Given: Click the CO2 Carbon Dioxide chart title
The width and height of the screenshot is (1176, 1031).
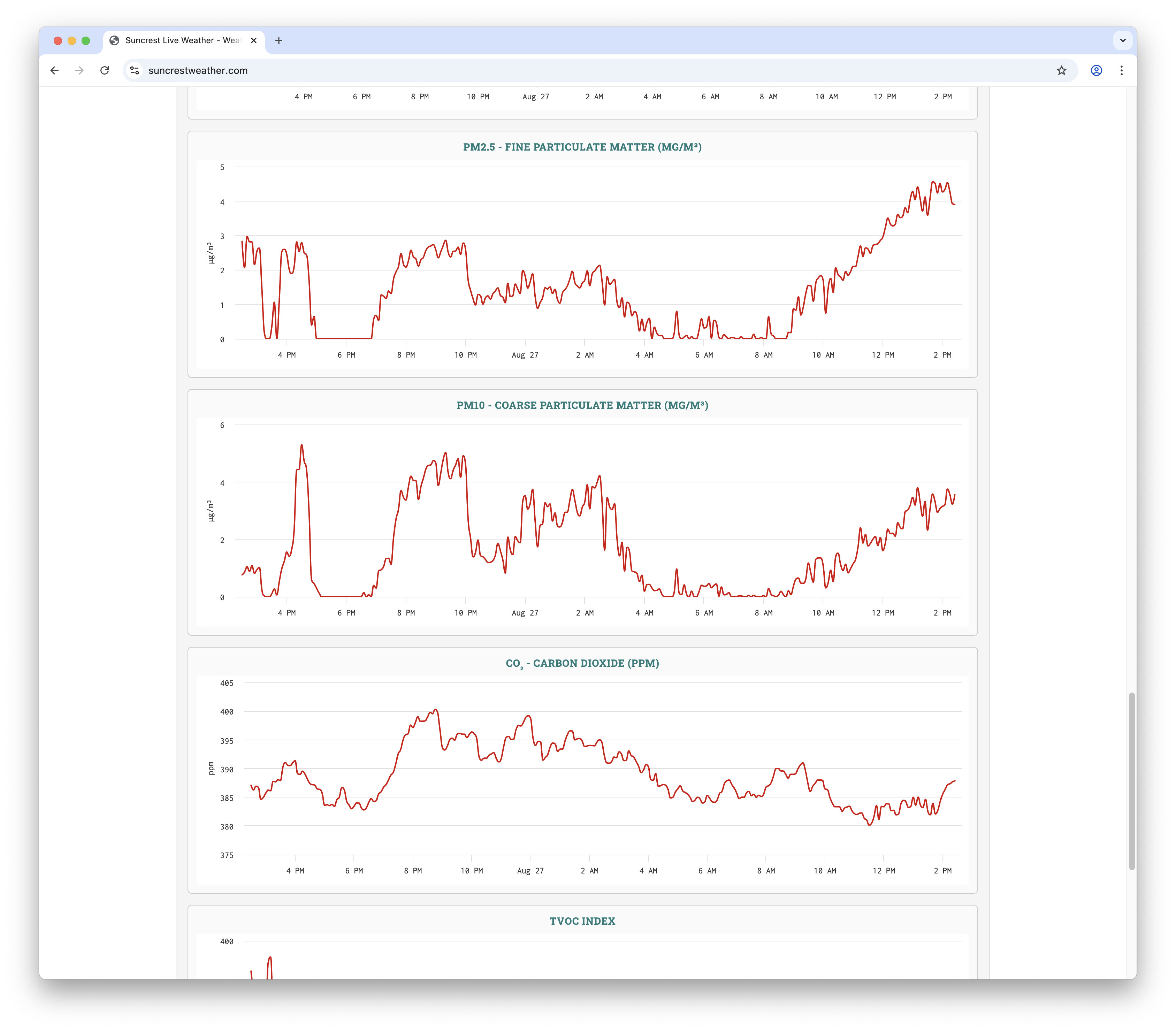Looking at the screenshot, I should pos(582,663).
